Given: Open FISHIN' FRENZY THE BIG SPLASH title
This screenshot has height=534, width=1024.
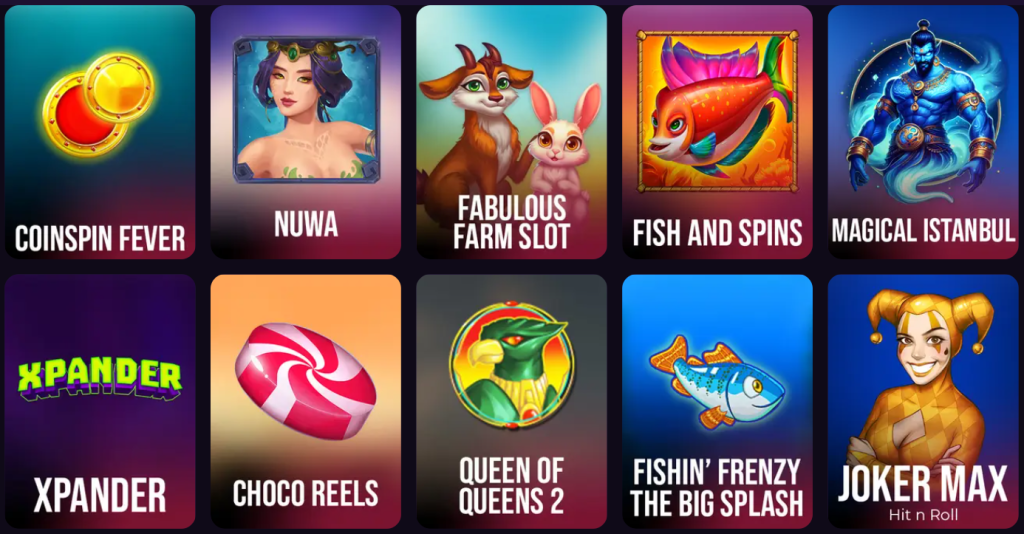Looking at the screenshot, I should point(717,488).
